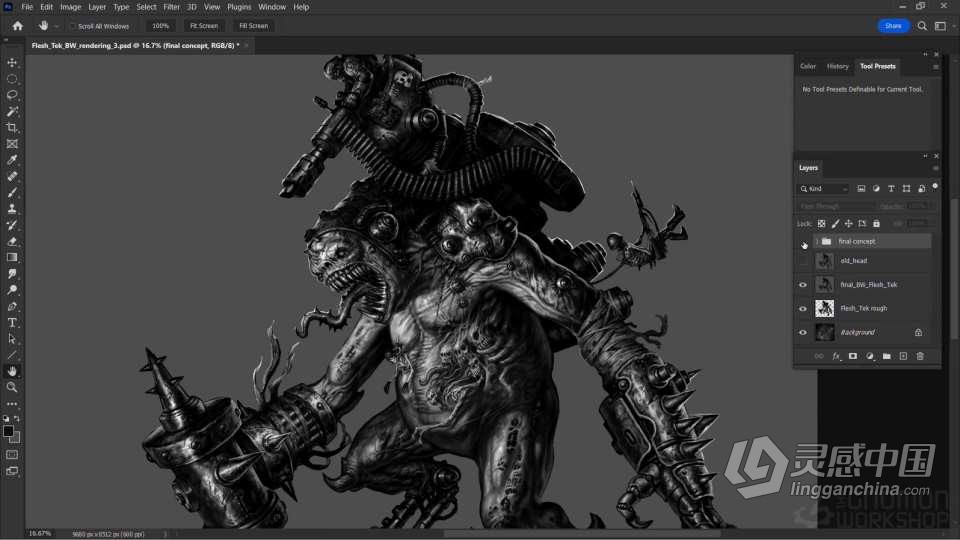Switch to the Color tab
Viewport: 960px width, 540px height.
click(x=808, y=66)
